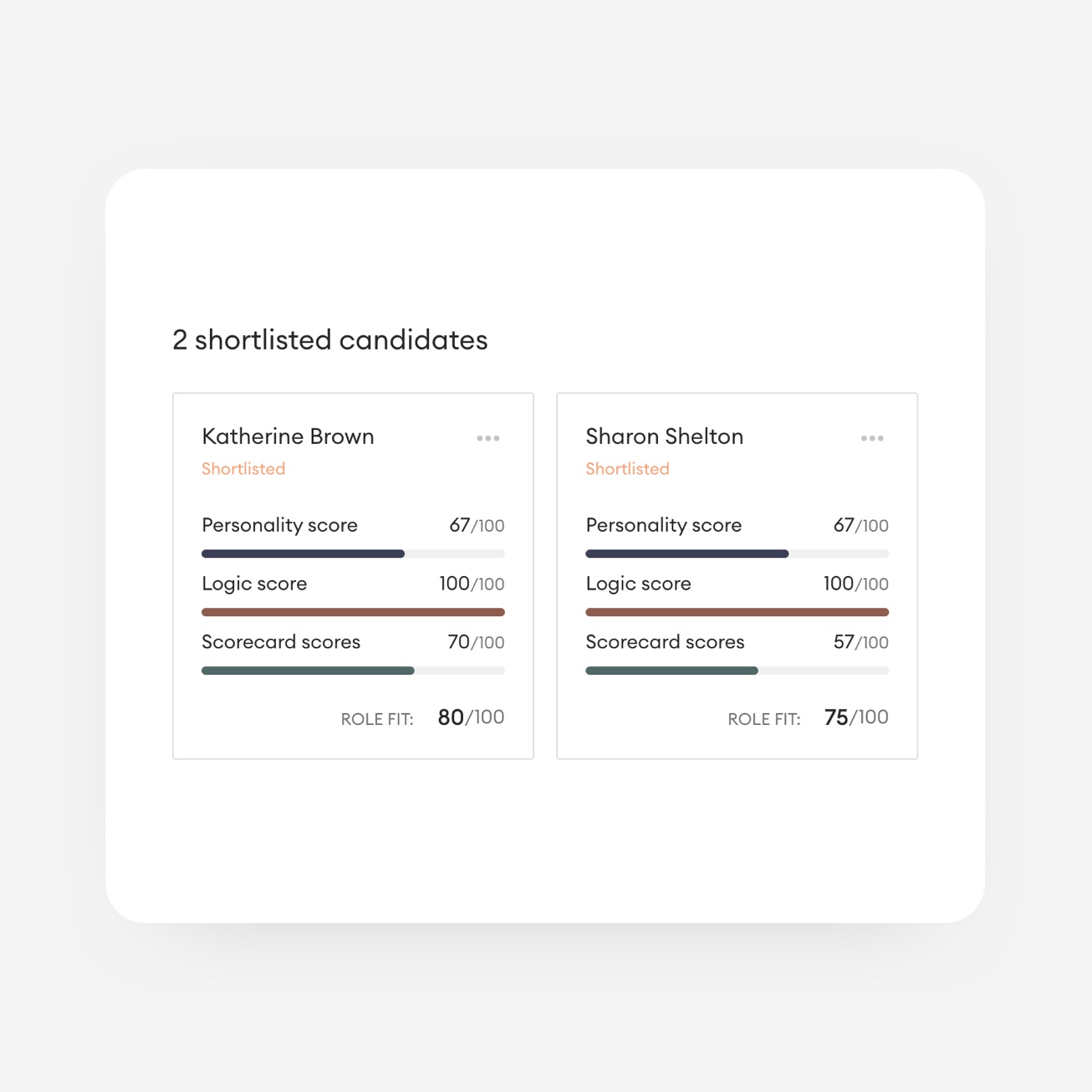Click Katherine Brown candidate name

(288, 436)
